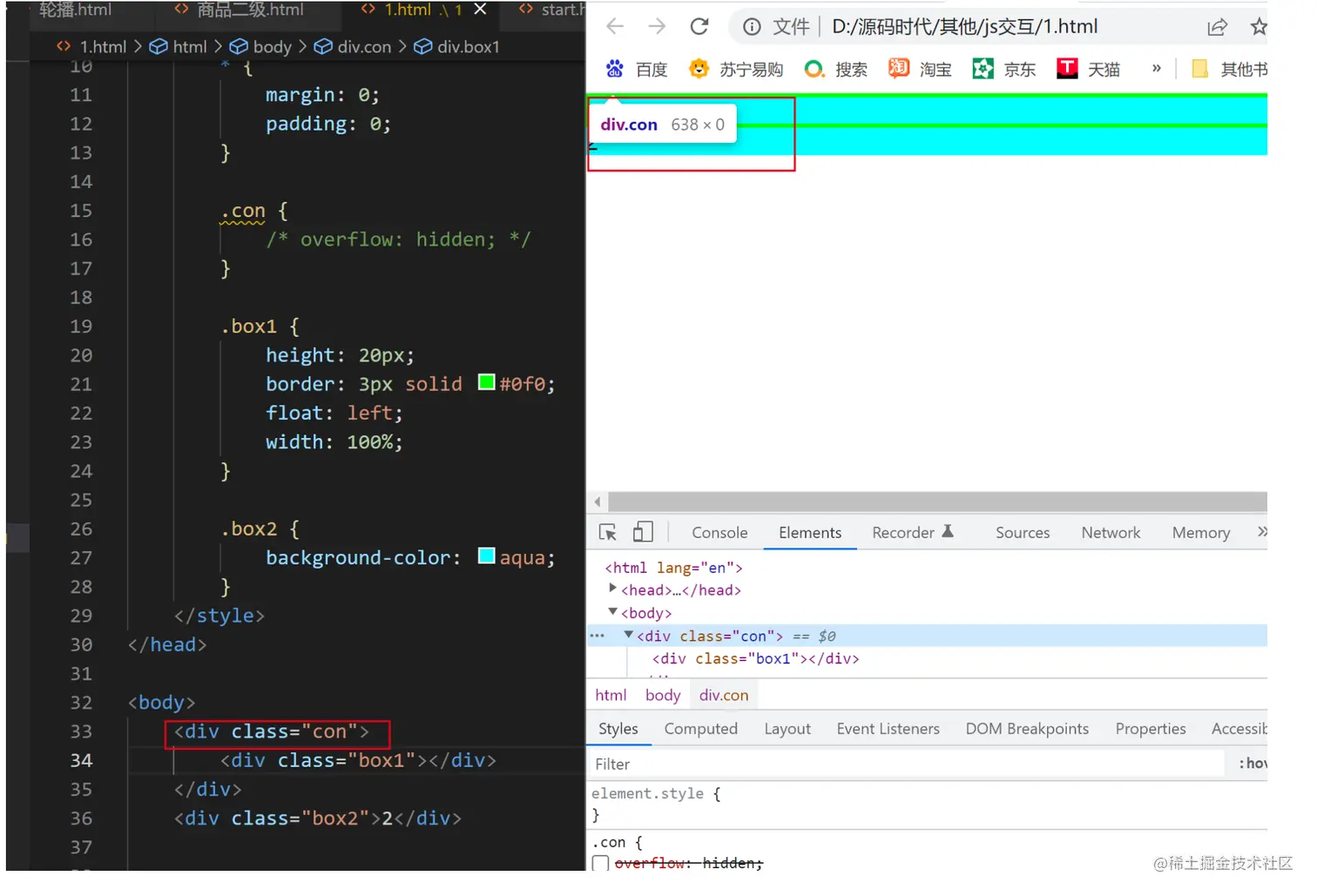The image size is (1317, 896).
Task: Share this page using share icon
Action: [1217, 27]
